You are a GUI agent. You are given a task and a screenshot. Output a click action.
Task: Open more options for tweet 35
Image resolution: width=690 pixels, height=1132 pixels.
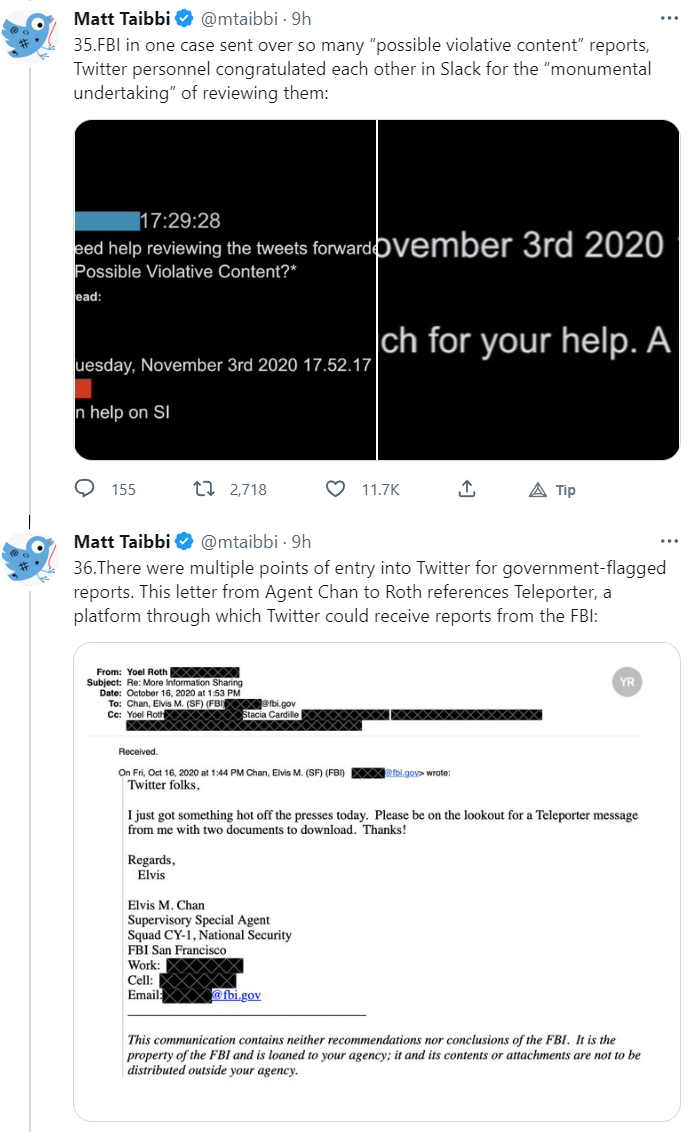668,18
